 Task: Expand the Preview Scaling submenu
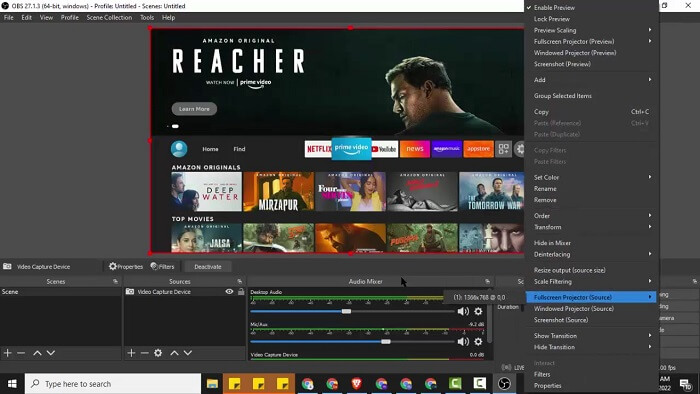tap(592, 30)
